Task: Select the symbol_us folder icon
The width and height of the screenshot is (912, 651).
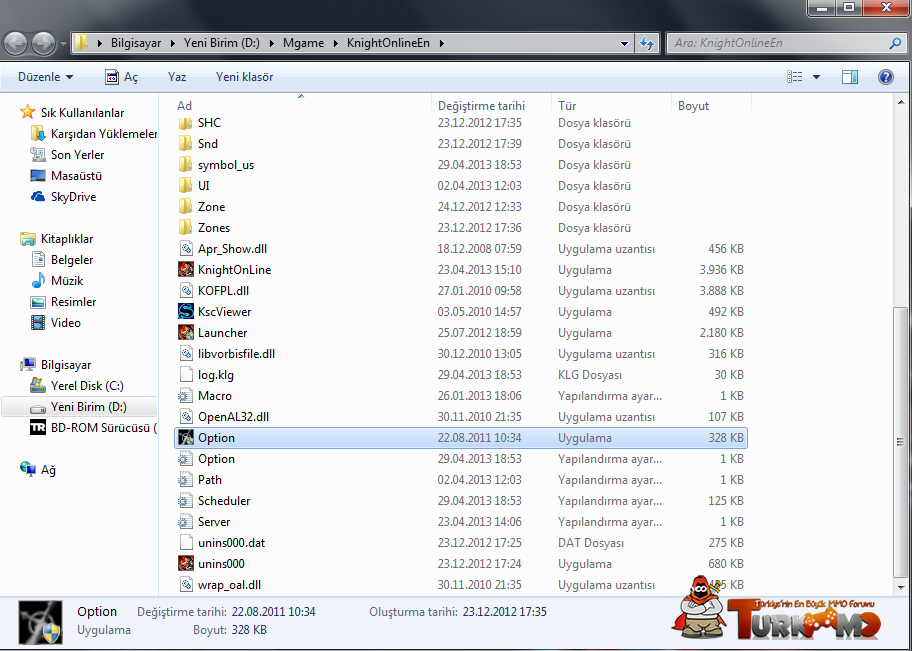Action: [186, 165]
